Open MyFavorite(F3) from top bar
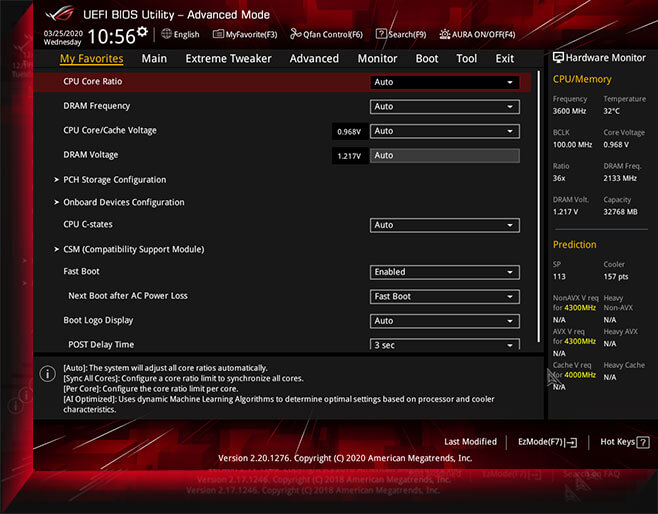This screenshot has width=658, height=514. point(245,34)
